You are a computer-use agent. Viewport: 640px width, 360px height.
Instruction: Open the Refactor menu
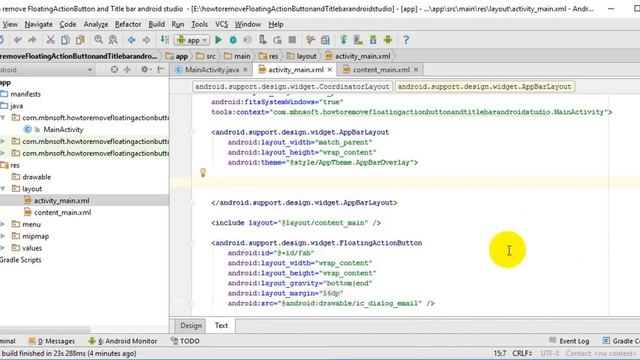pos(128,24)
